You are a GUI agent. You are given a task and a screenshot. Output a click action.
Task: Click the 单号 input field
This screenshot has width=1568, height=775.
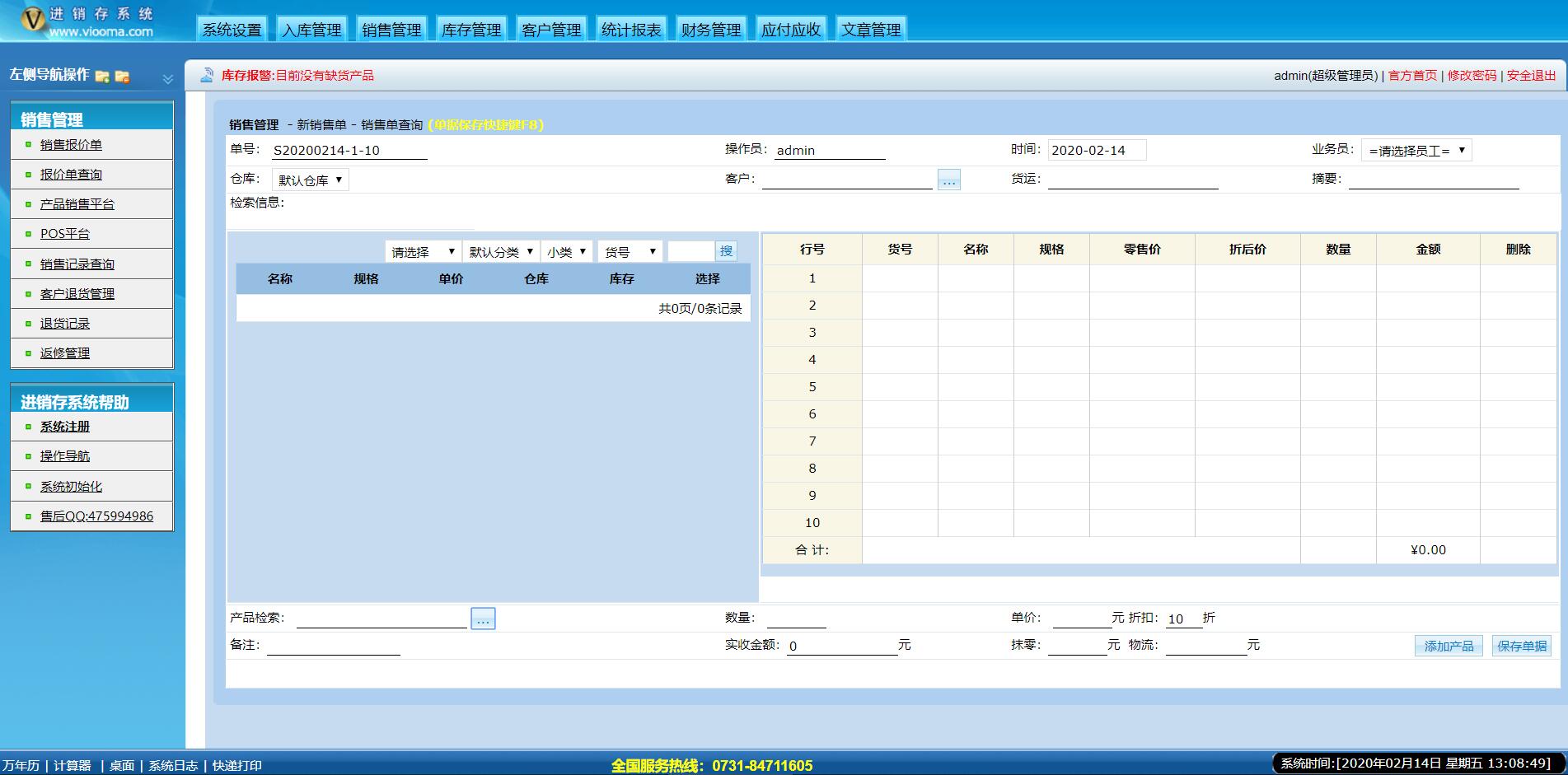coord(349,150)
